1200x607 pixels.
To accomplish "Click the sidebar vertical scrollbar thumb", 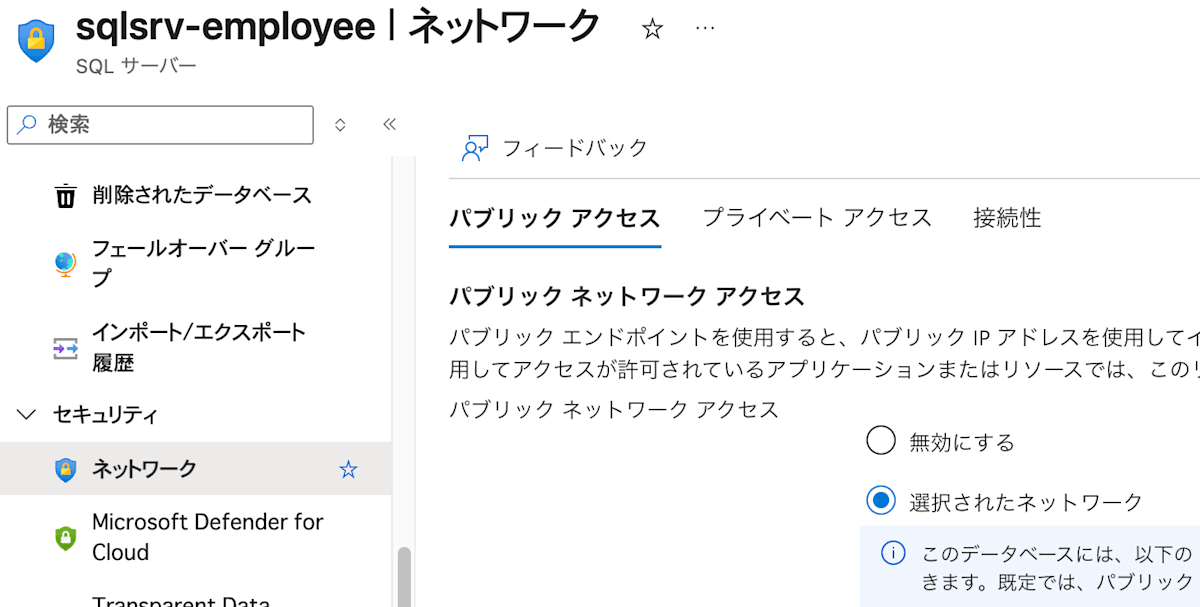I will [x=404, y=576].
